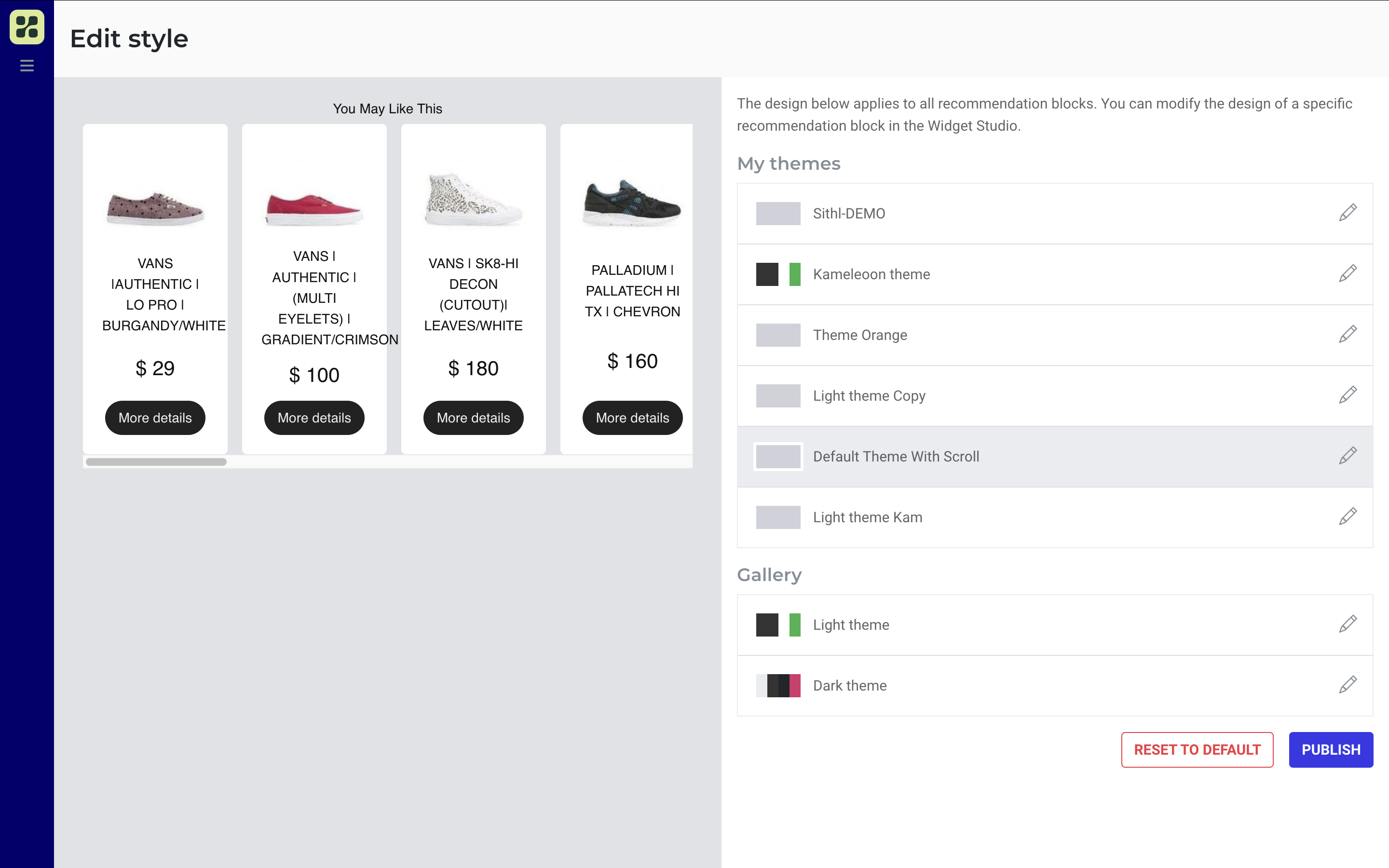Click Reset to Default button
The height and width of the screenshot is (868, 1389).
click(x=1197, y=750)
